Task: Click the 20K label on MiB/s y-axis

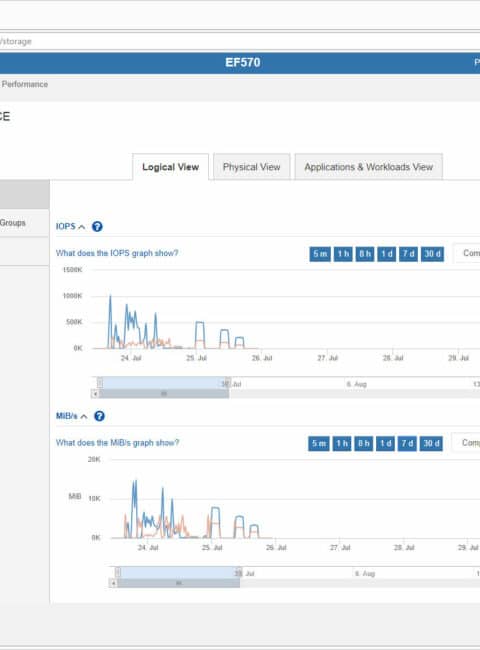Action: click(x=94, y=459)
